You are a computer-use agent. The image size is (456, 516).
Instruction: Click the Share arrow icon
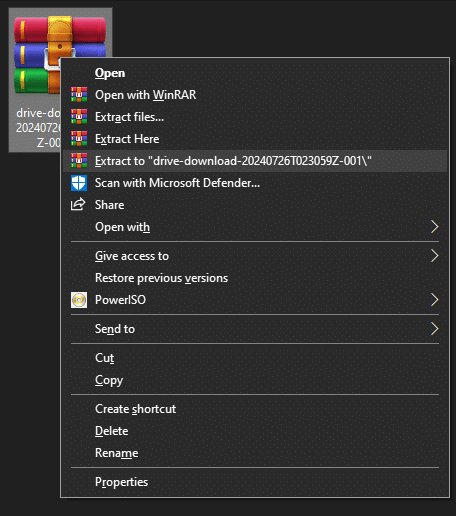78,205
